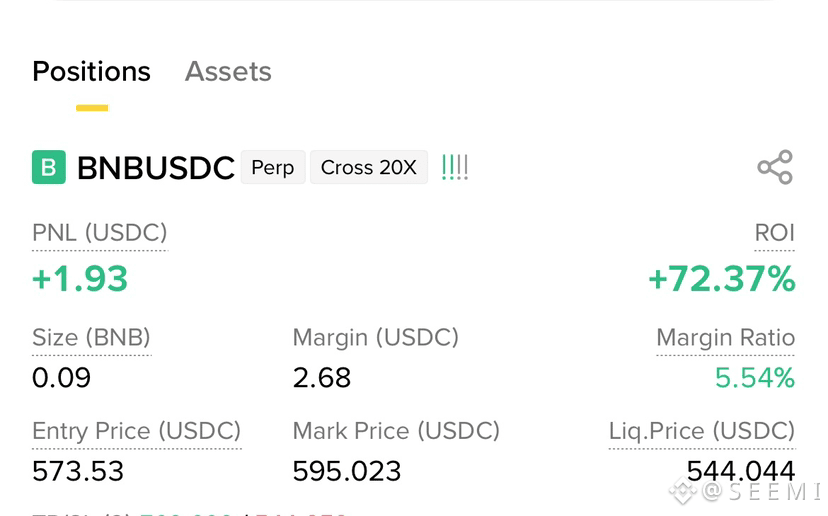
Task: Tap the Liq.Price (USDC) label
Action: (702, 431)
